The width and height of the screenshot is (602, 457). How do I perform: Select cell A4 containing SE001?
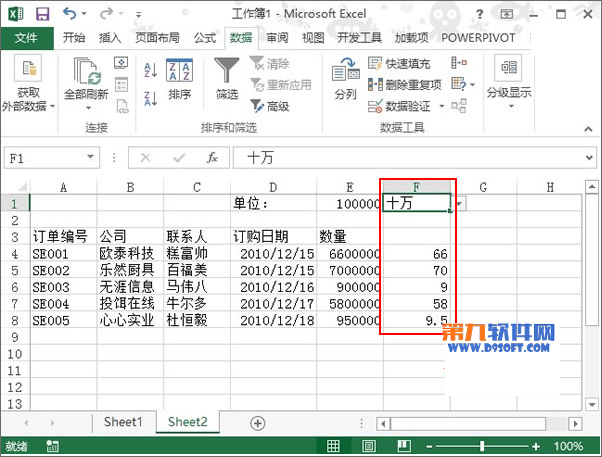pos(64,254)
